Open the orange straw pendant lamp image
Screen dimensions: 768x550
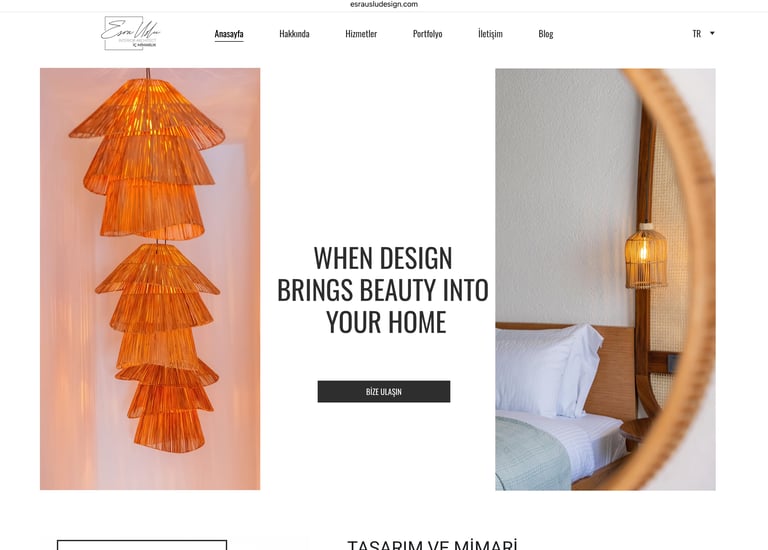(150, 279)
